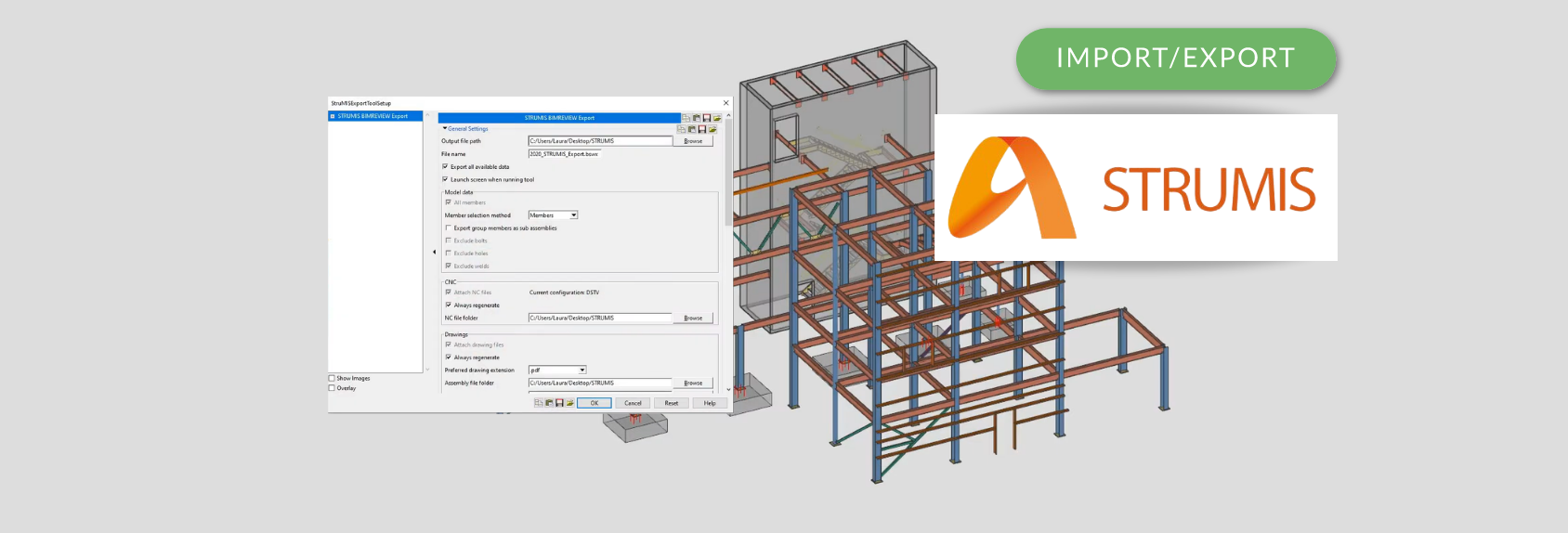Viewport: 1568px width, 533px height.
Task: Click the copy icon in the General Settings row
Action: point(682,129)
